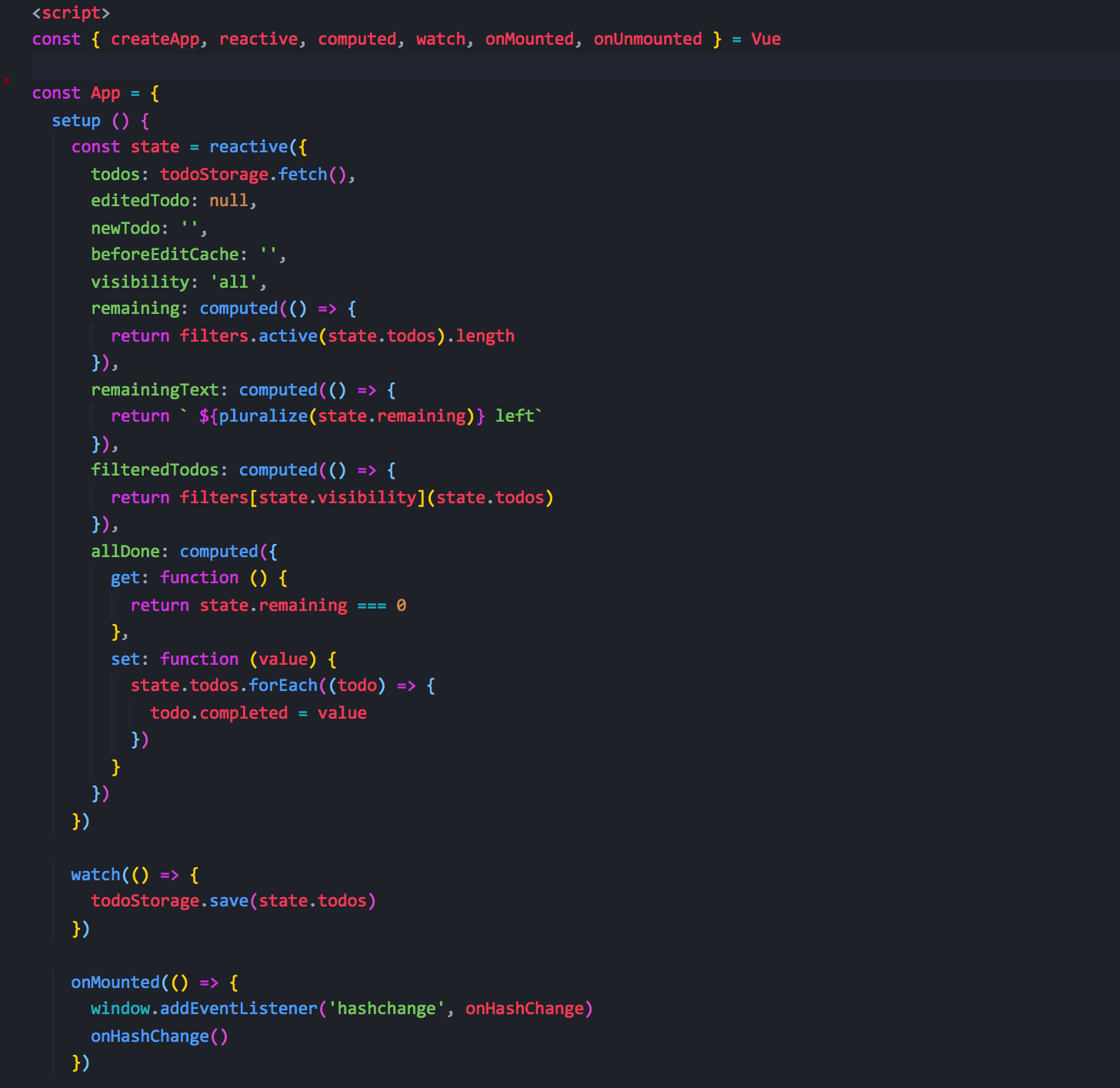The height and width of the screenshot is (1088, 1120).
Task: Click the 'null' value after editedTodo
Action: [229, 201]
